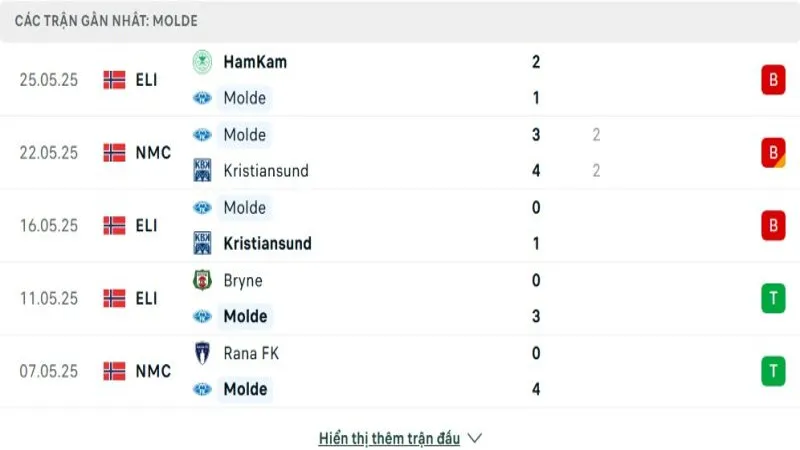Click the NMC league label on 22.05.25

tap(153, 153)
